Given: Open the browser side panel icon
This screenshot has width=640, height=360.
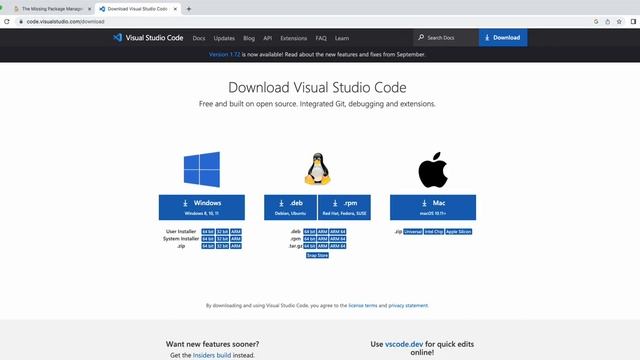Looking at the screenshot, I should (633, 22).
